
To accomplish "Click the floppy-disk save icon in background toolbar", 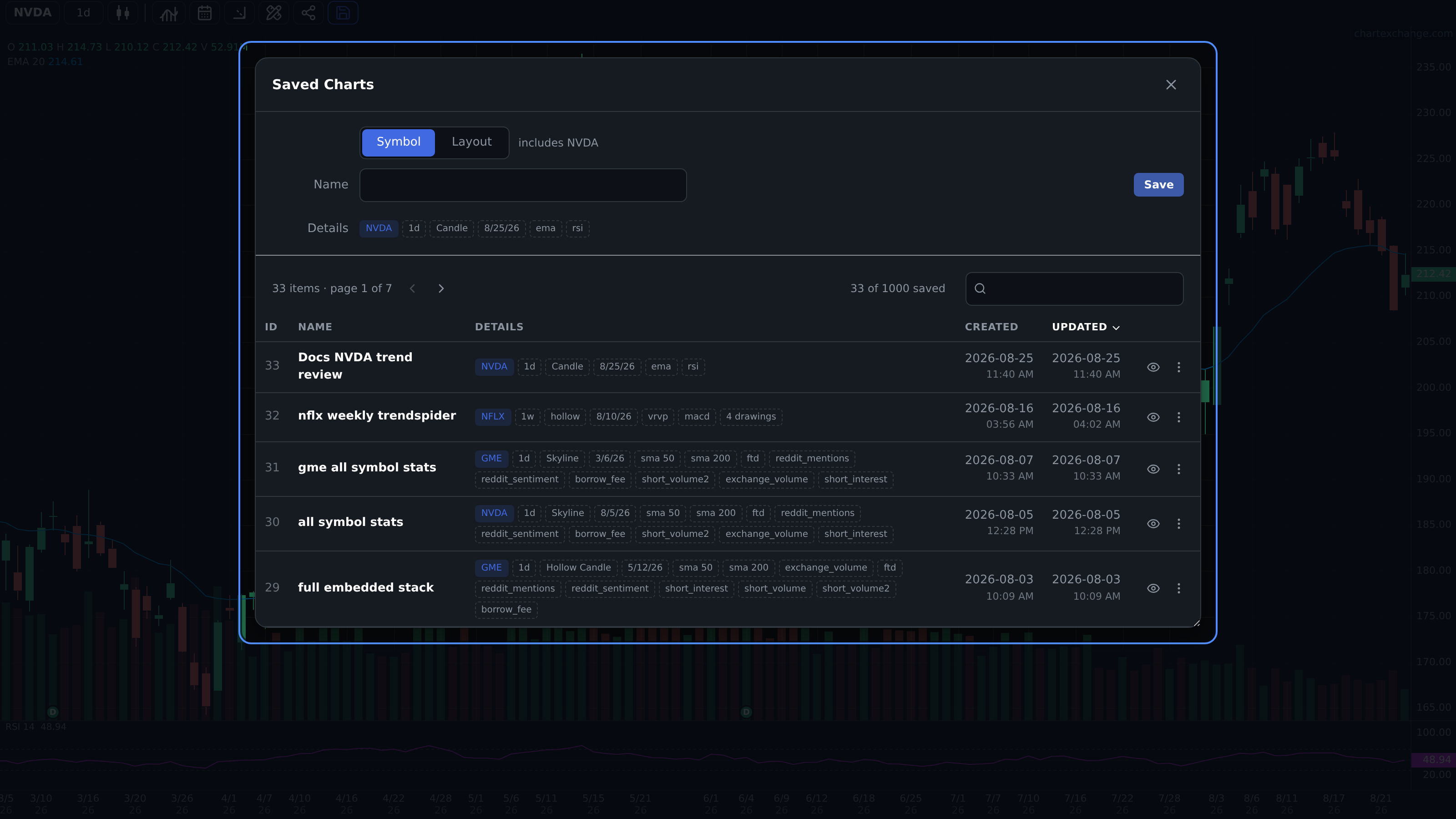I will click(343, 13).
